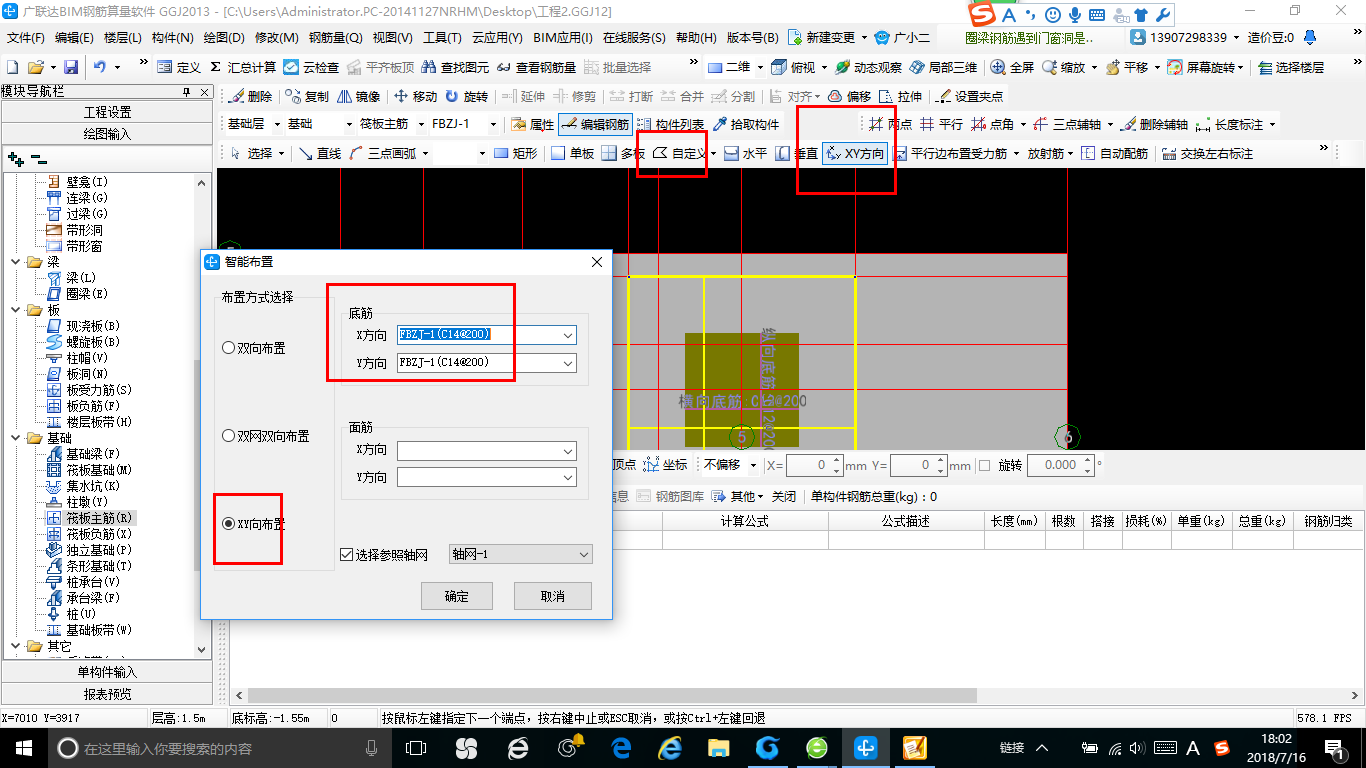
Task: Click the 拉伸 stretch tool
Action: click(x=901, y=96)
